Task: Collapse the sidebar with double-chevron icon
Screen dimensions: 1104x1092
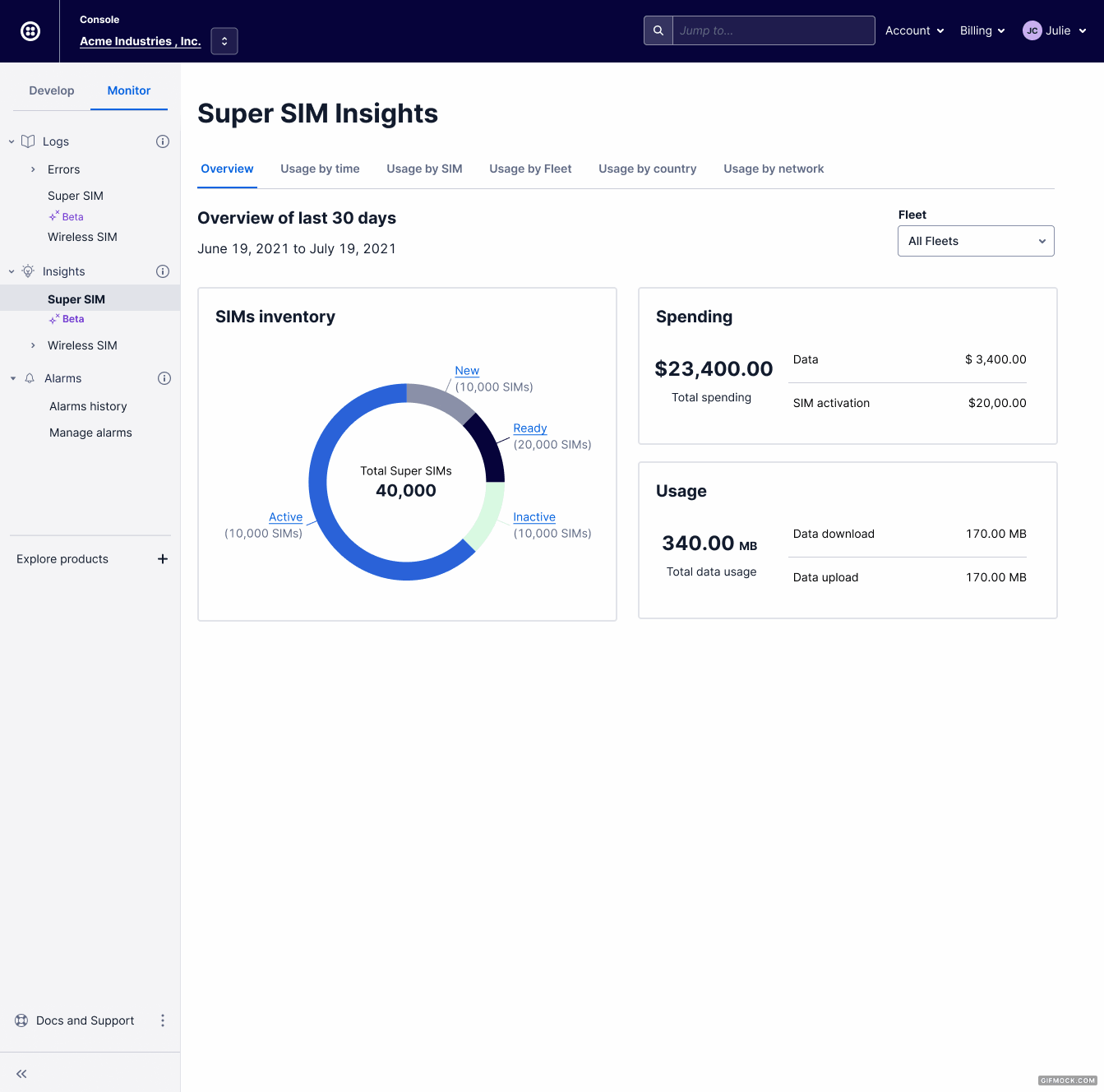Action: pos(21,1074)
